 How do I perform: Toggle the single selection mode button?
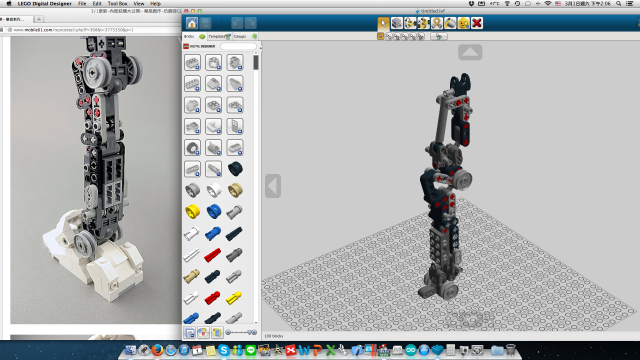pos(380,36)
